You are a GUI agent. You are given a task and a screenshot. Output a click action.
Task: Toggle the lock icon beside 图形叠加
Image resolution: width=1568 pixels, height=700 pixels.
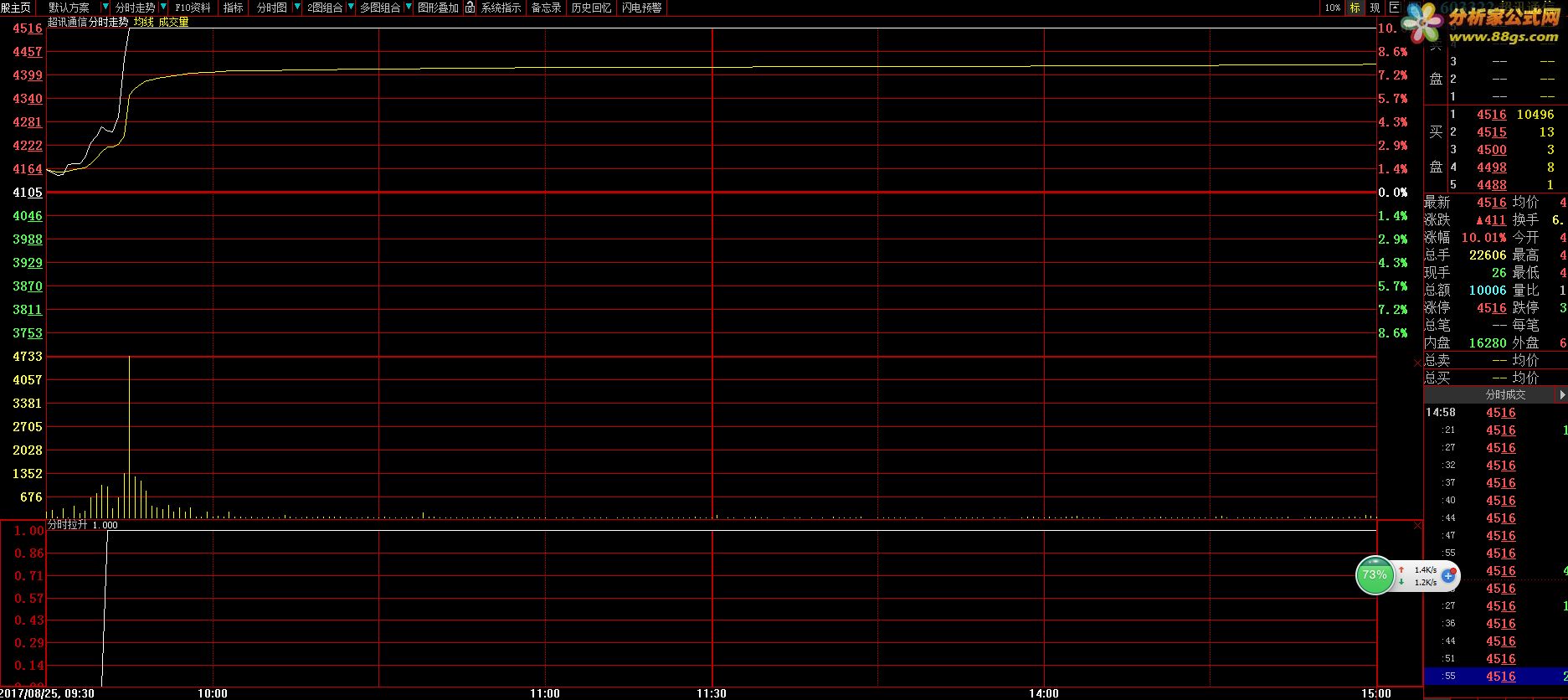pyautogui.click(x=470, y=8)
